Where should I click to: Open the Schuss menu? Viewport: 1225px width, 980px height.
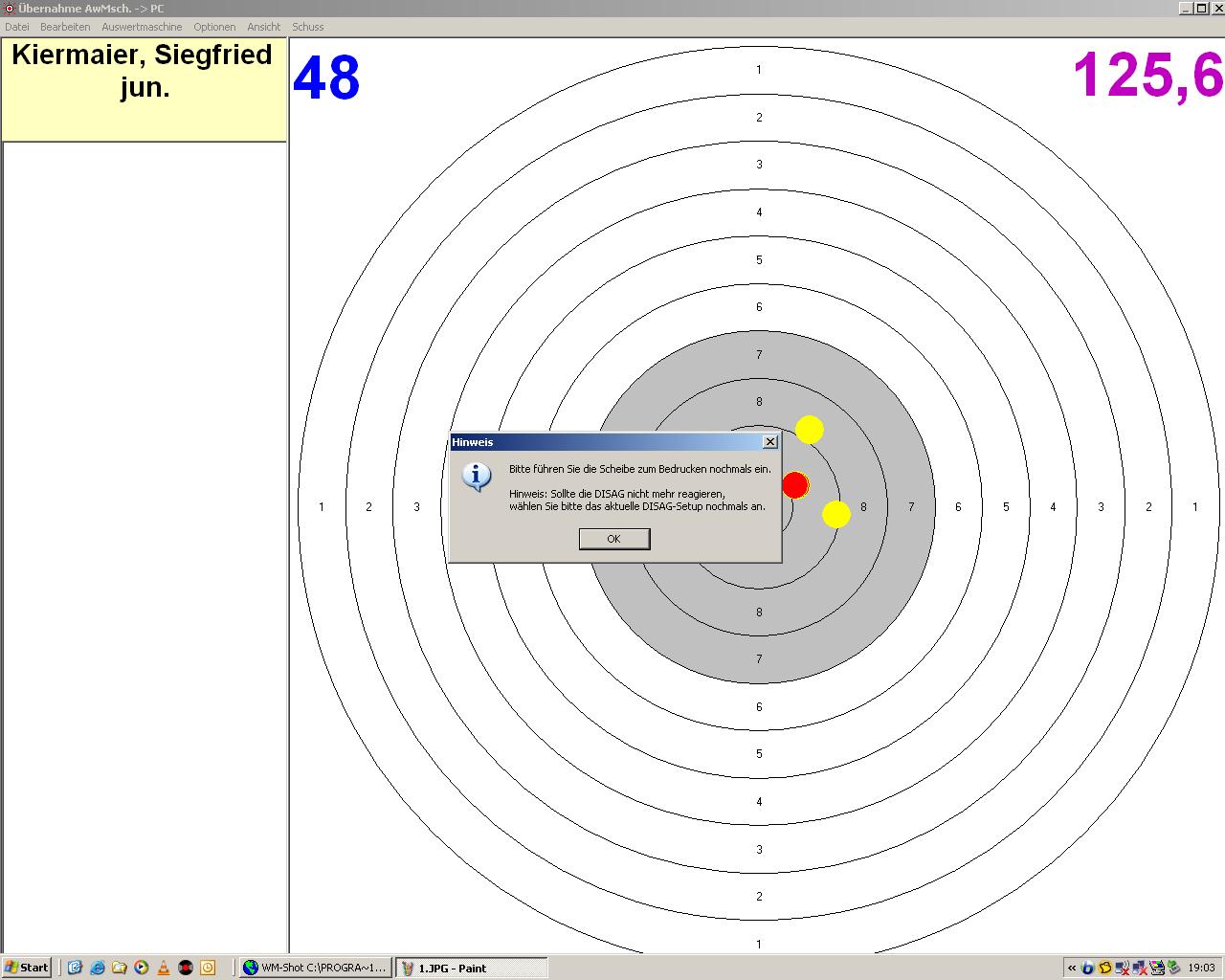[x=308, y=27]
